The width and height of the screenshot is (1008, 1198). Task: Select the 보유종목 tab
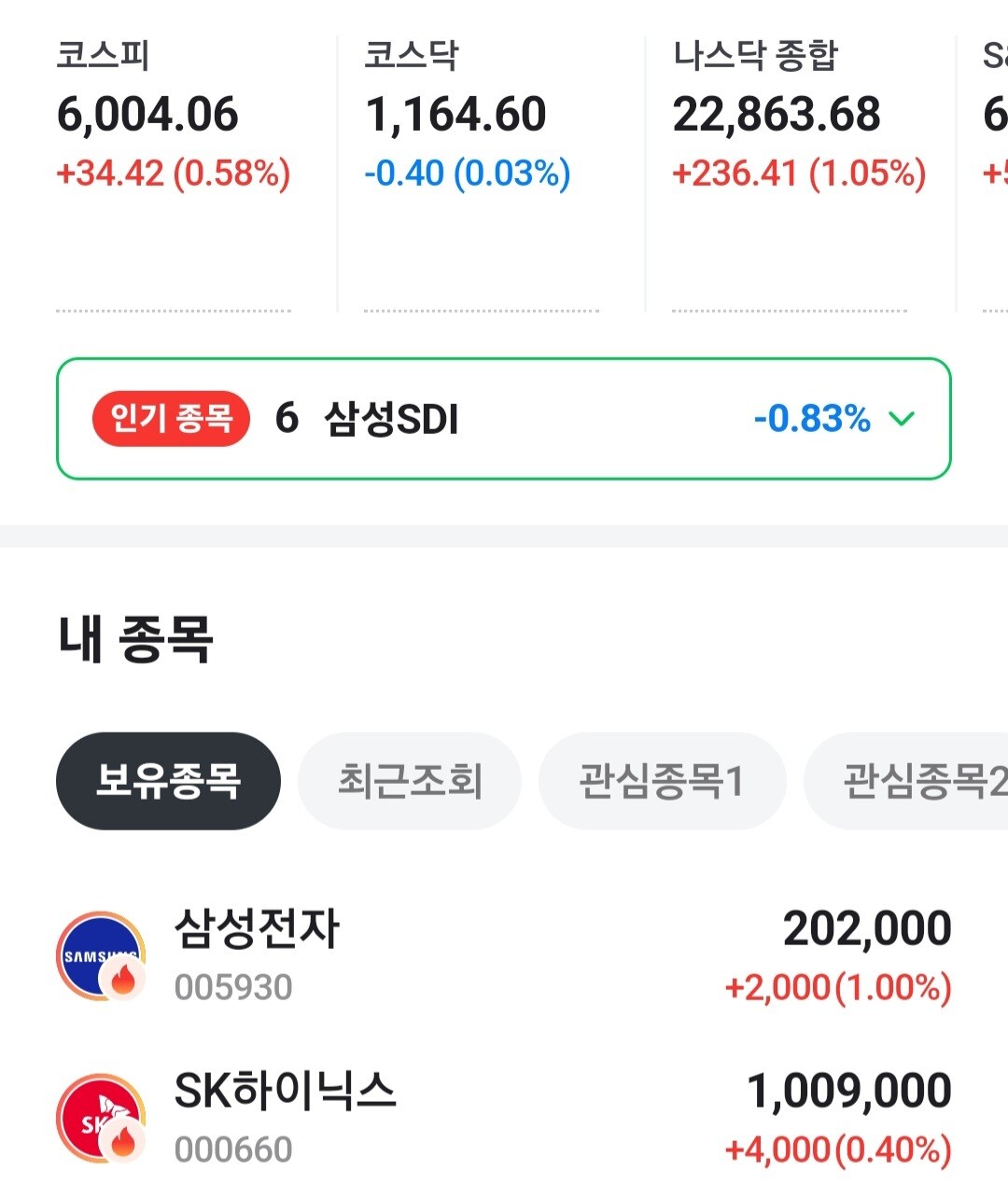[x=168, y=781]
